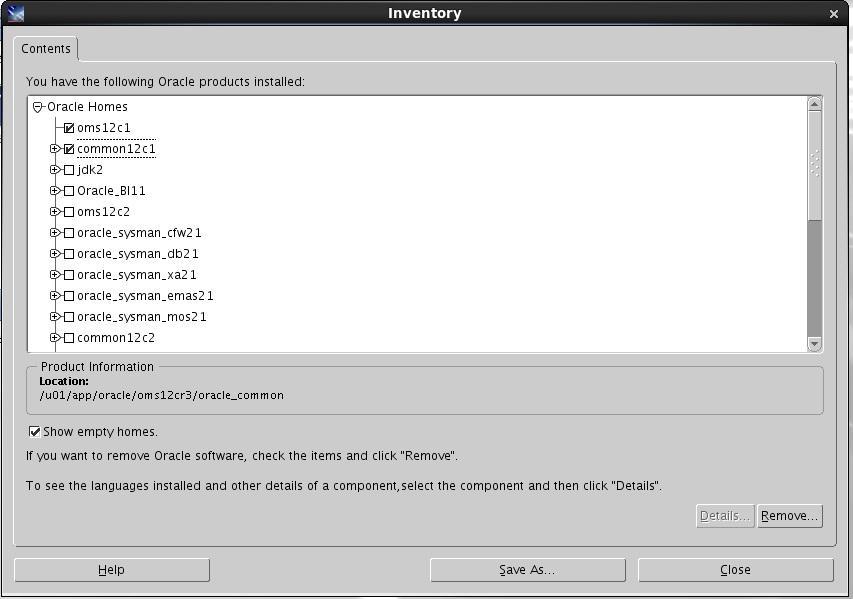853x599 pixels.
Task: Uncheck the common12c1 checkbox
Action: [69, 149]
